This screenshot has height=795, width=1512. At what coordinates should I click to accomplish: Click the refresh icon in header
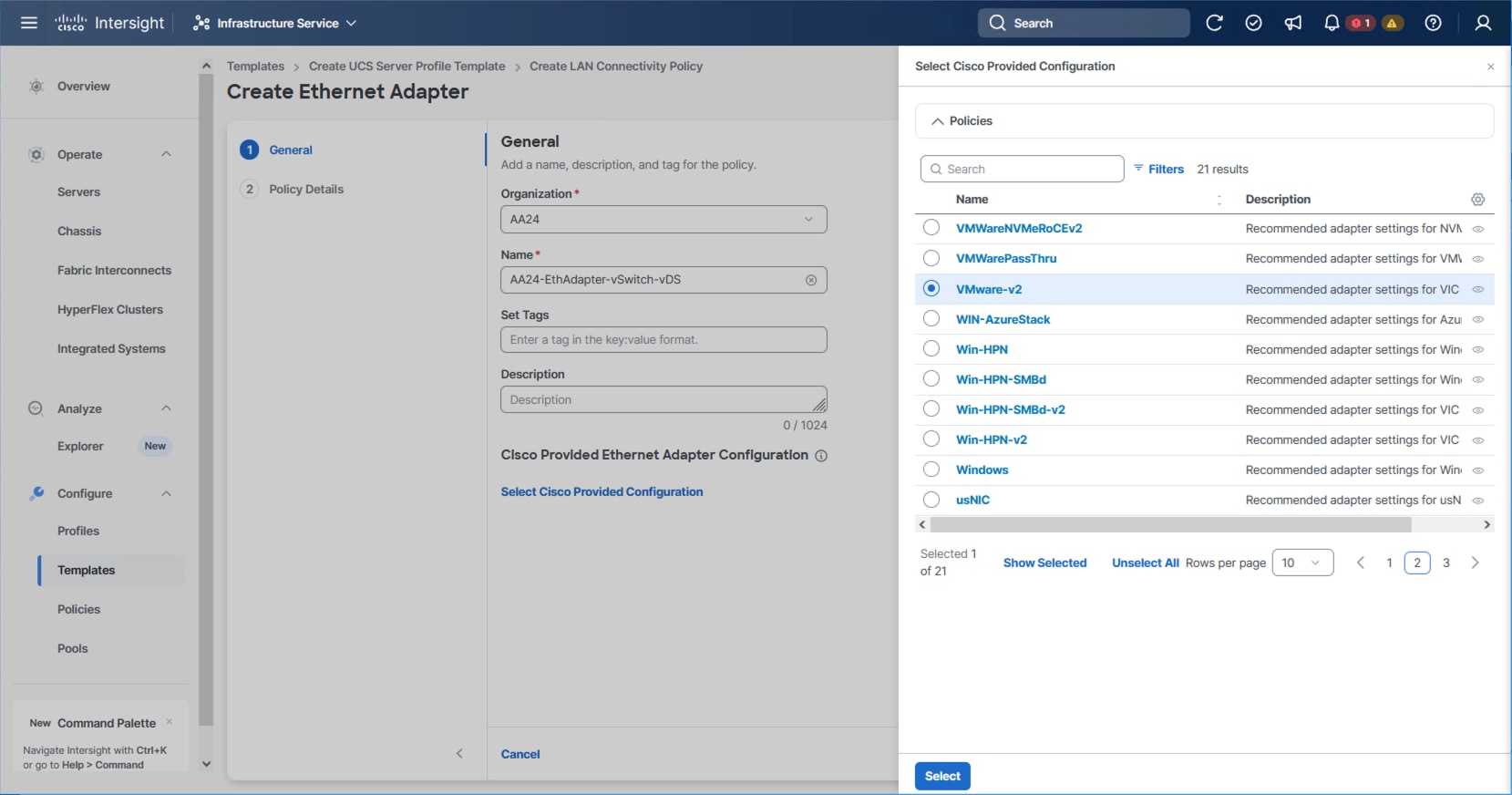[1214, 23]
